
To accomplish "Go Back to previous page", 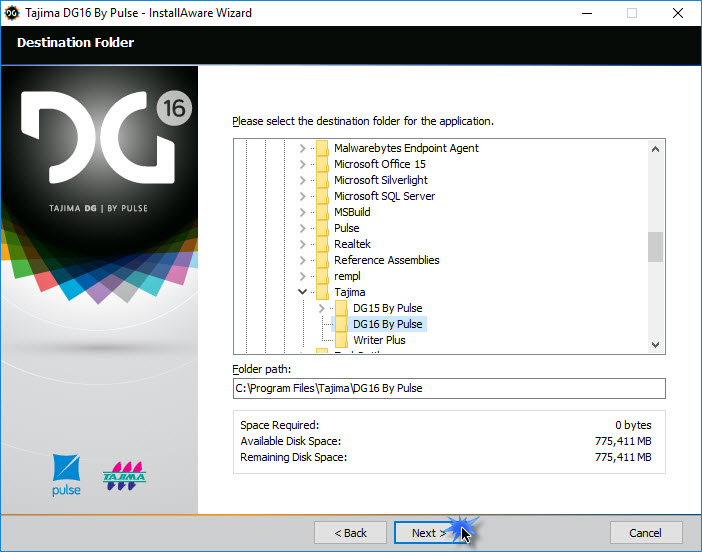I will pyautogui.click(x=350, y=533).
